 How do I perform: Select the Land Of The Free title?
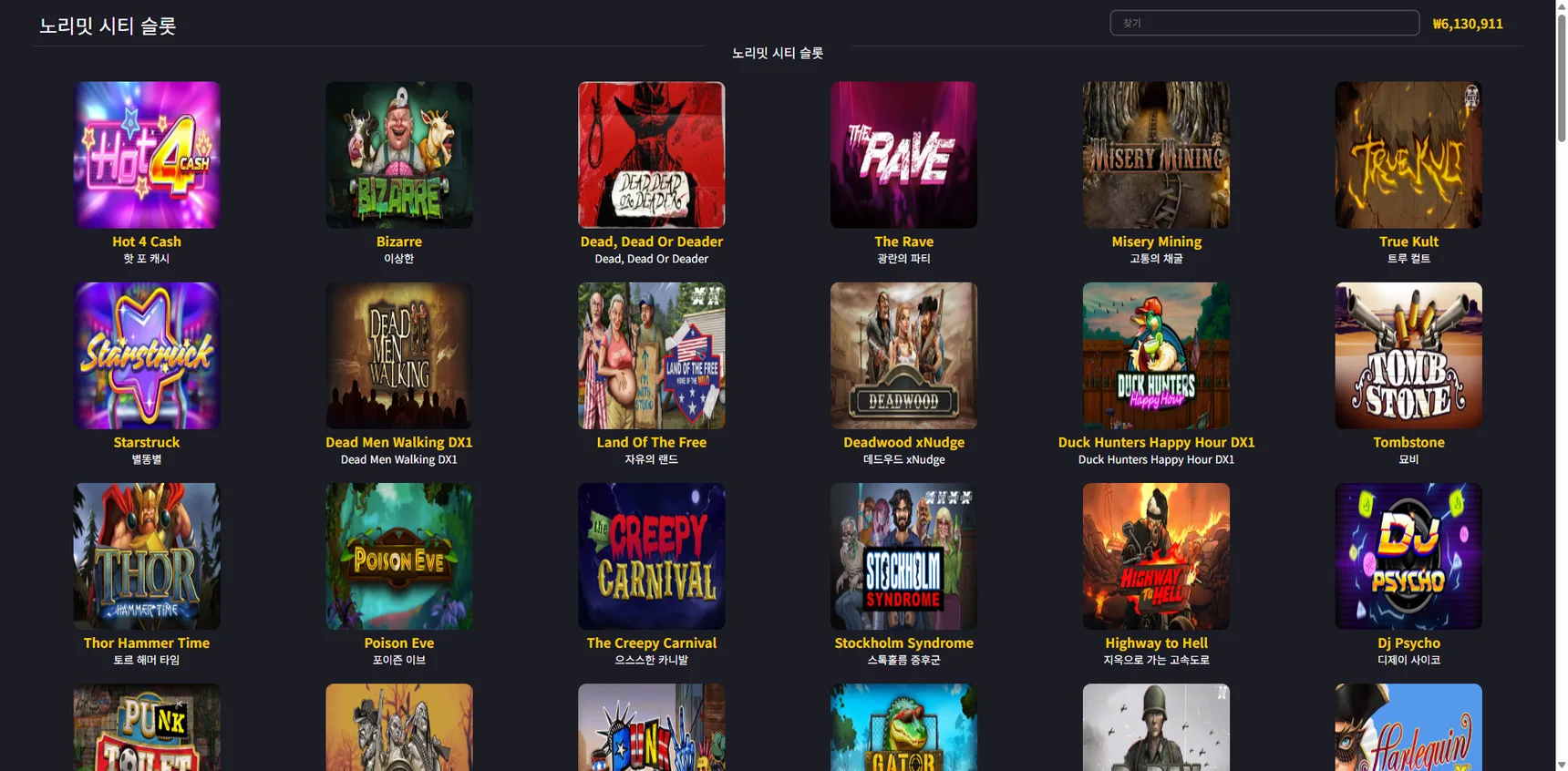tap(652, 442)
